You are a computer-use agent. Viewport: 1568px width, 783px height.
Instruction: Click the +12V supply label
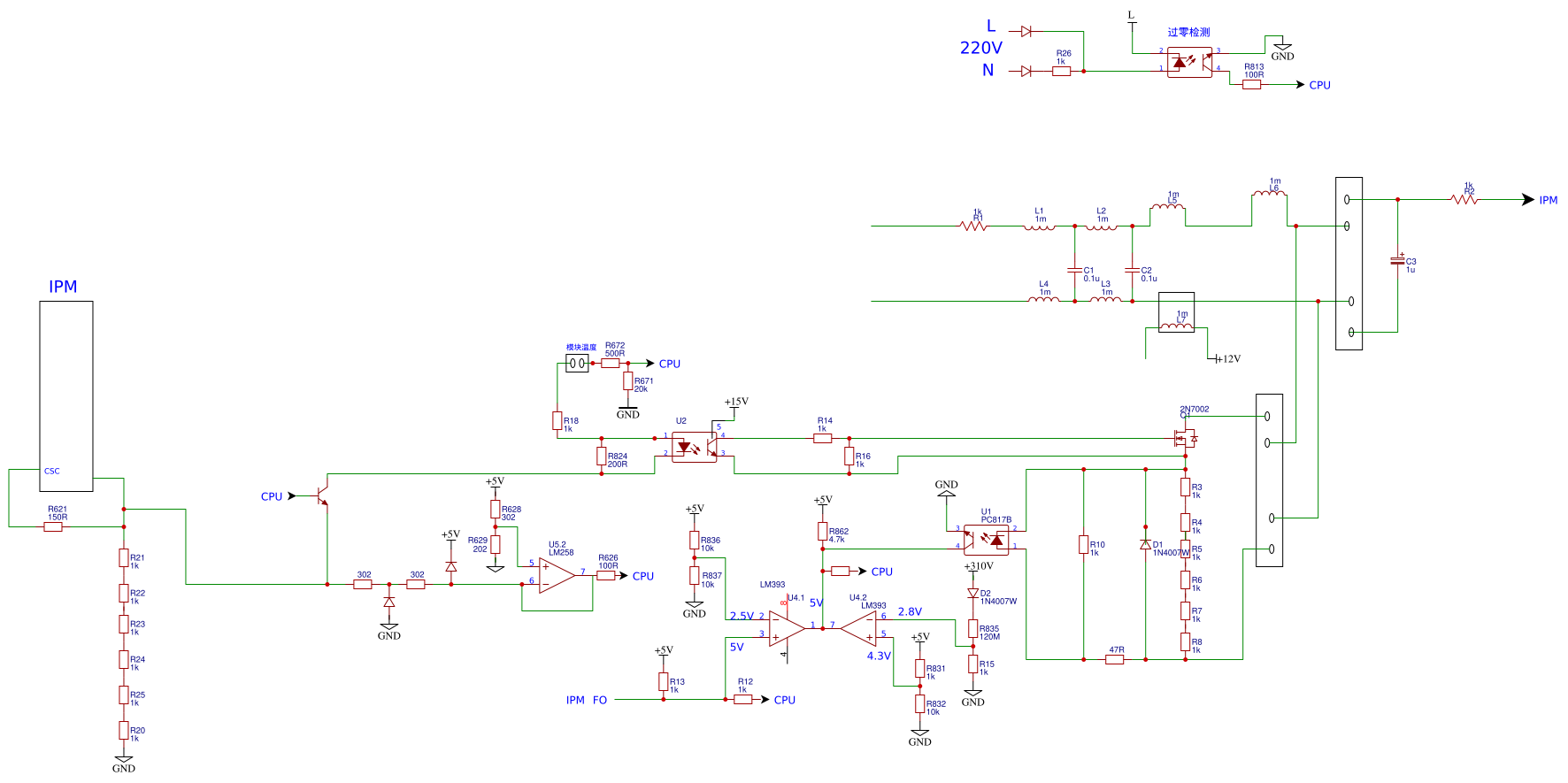1227,359
